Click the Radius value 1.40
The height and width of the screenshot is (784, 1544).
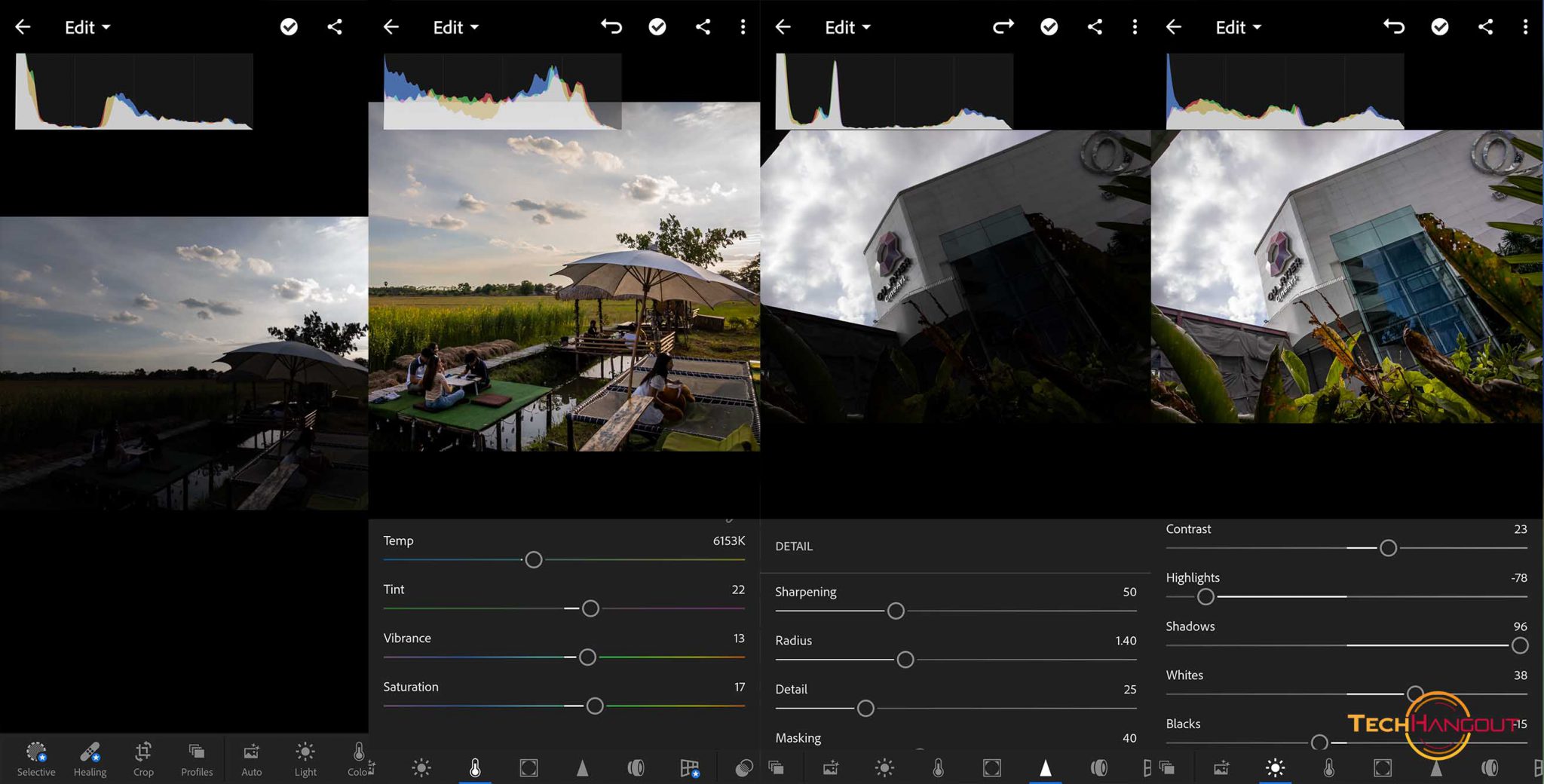(x=1126, y=641)
